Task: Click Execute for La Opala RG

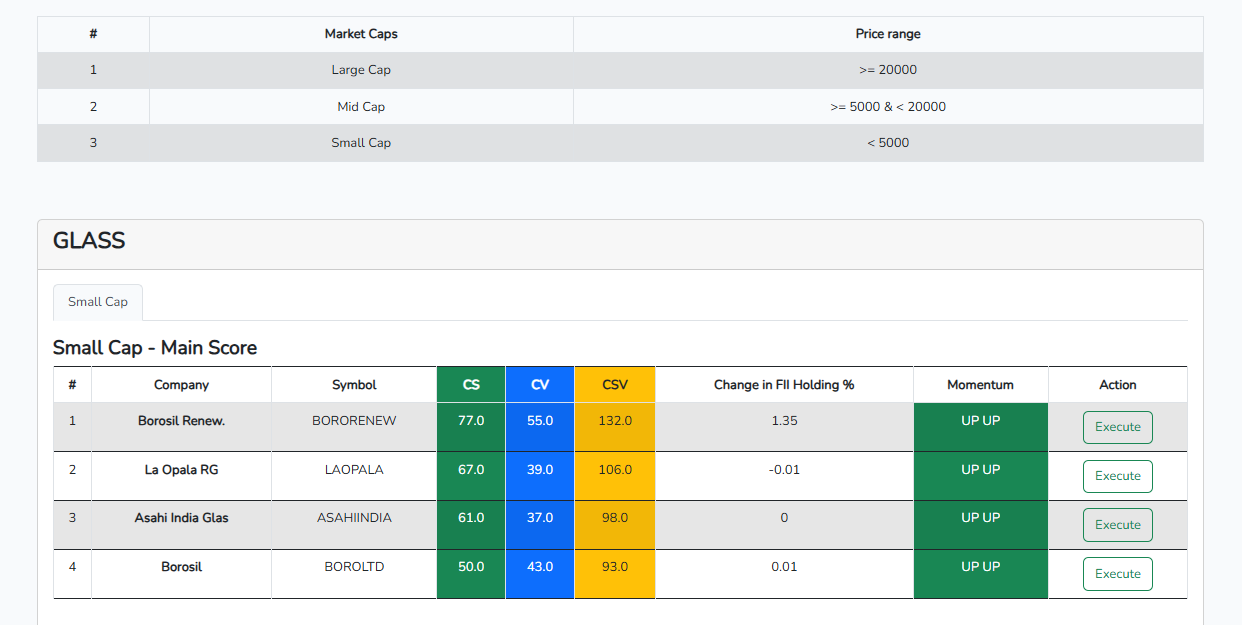Action: pos(1118,476)
